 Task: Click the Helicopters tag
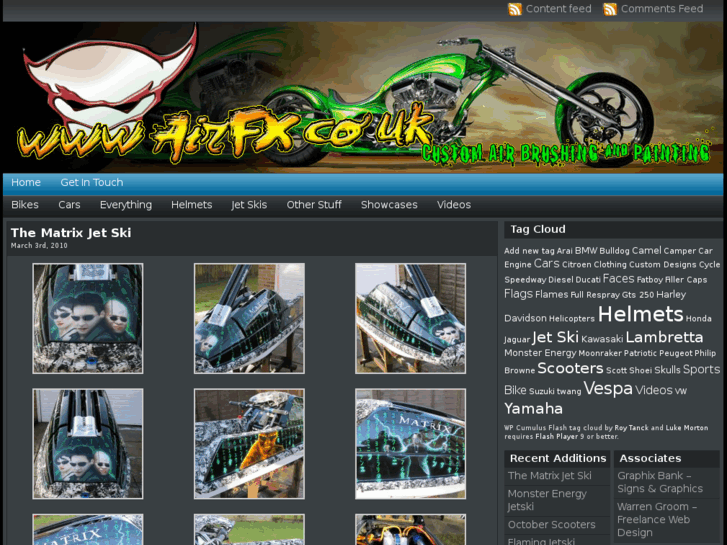[572, 319]
